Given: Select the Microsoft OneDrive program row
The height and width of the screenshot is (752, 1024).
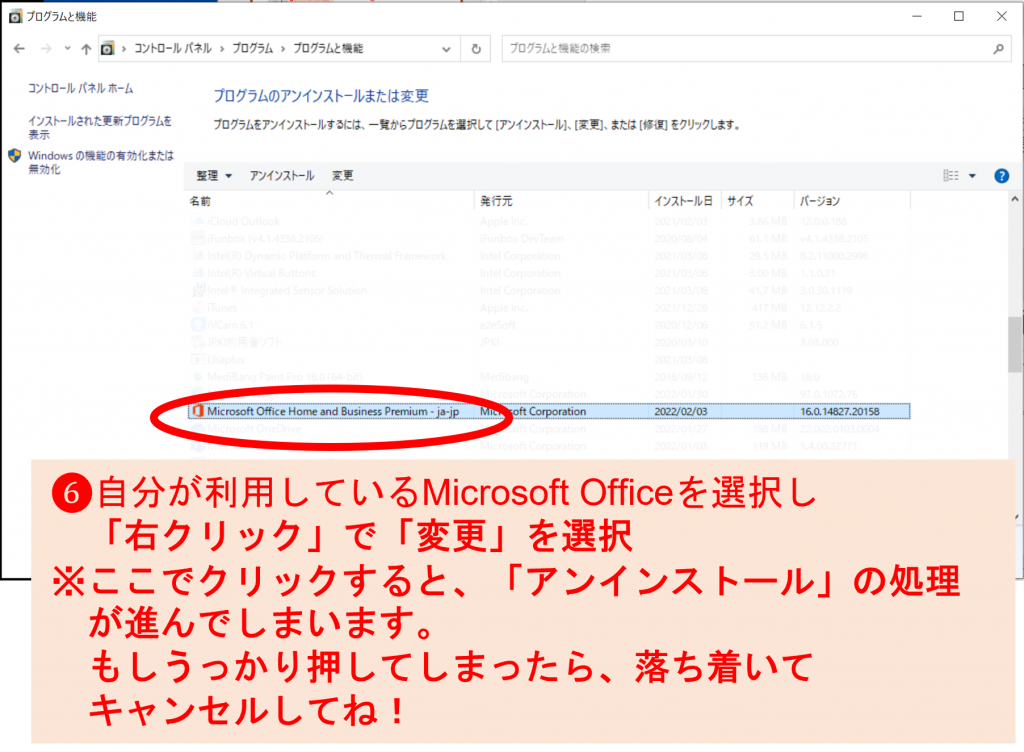Looking at the screenshot, I should coord(549,429).
